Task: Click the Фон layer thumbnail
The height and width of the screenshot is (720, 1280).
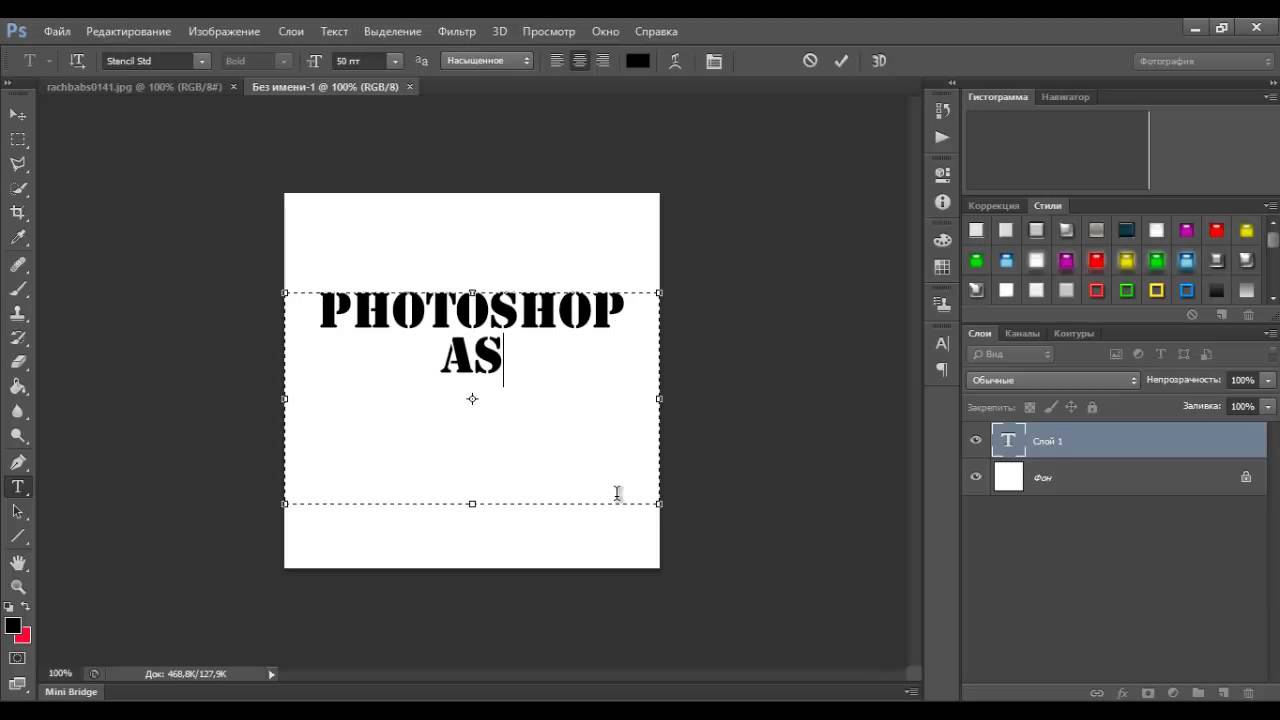Action: click(x=1009, y=477)
